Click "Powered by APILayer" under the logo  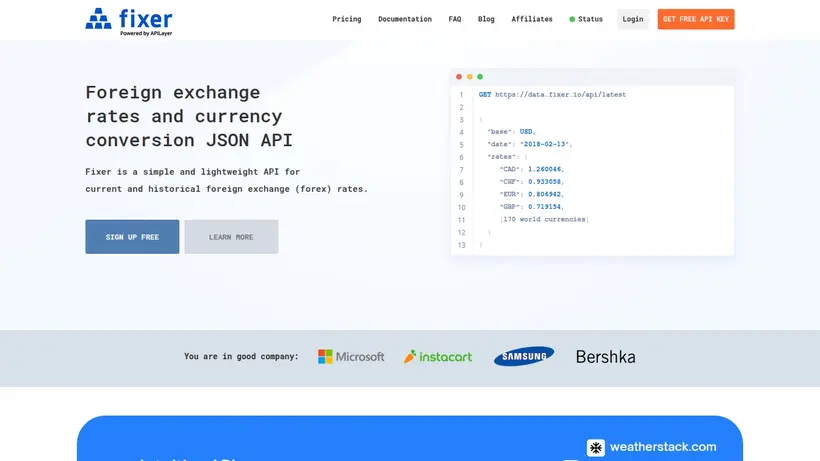pos(146,33)
